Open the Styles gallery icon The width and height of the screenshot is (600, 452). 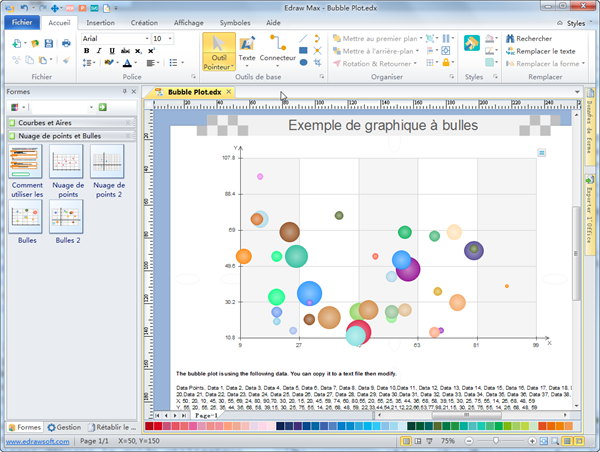[x=471, y=44]
